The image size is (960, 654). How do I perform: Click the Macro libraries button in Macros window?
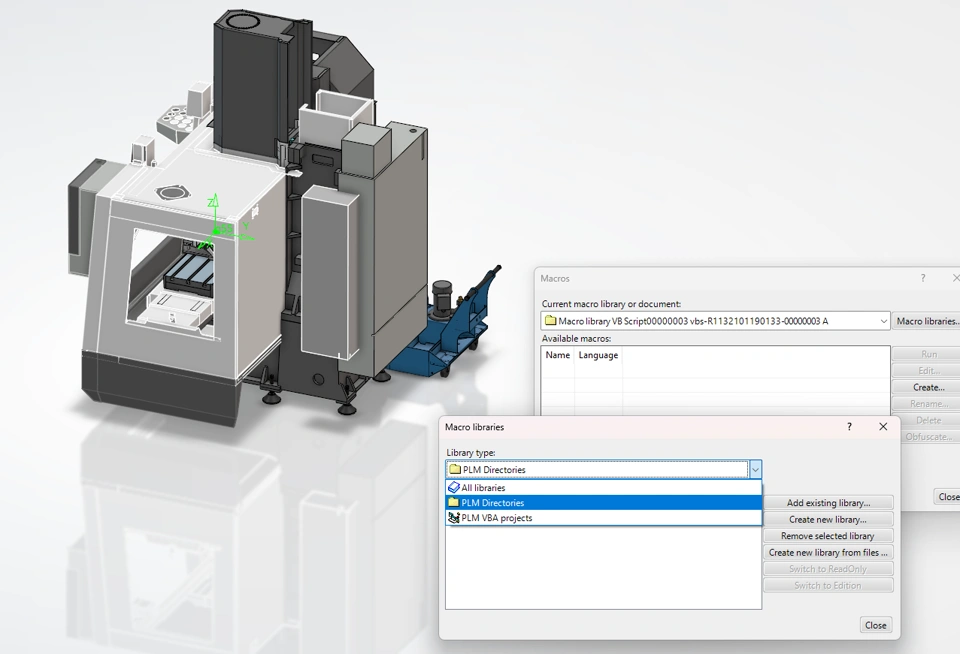click(x=927, y=321)
